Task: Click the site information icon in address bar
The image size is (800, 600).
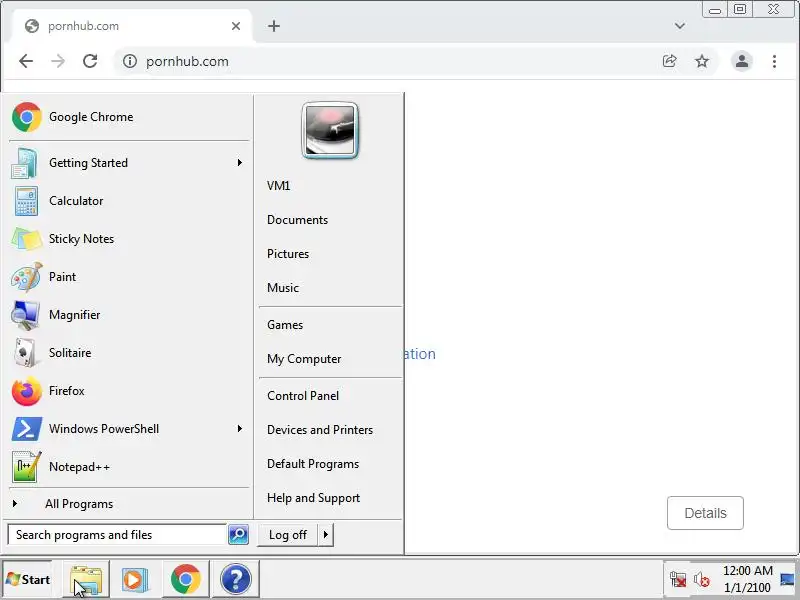Action: coord(130,61)
